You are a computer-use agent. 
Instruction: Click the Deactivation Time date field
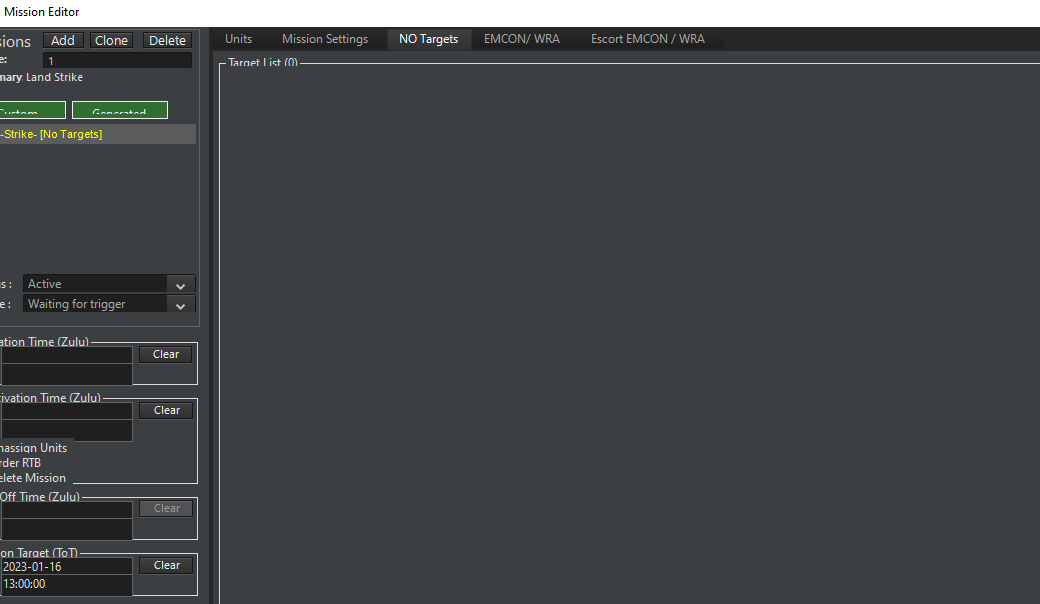(x=66, y=410)
